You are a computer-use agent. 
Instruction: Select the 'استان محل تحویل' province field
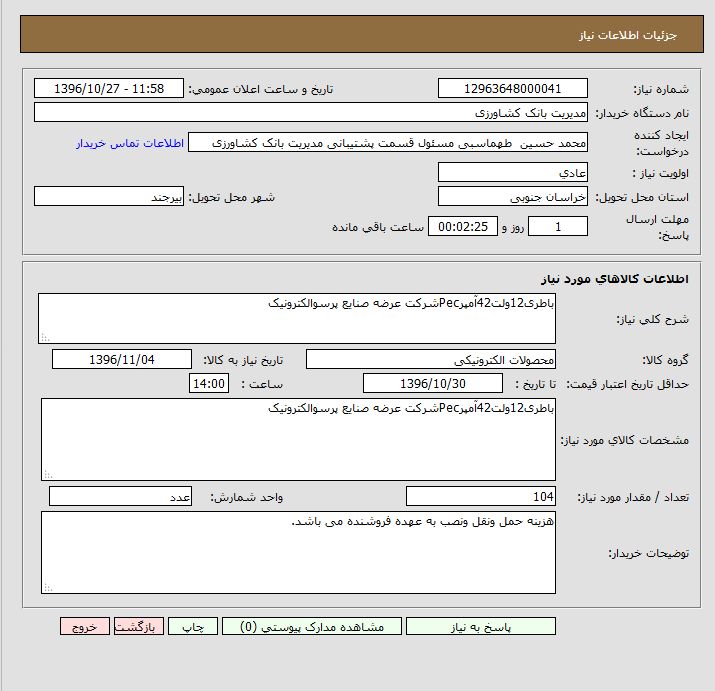[x=513, y=197]
